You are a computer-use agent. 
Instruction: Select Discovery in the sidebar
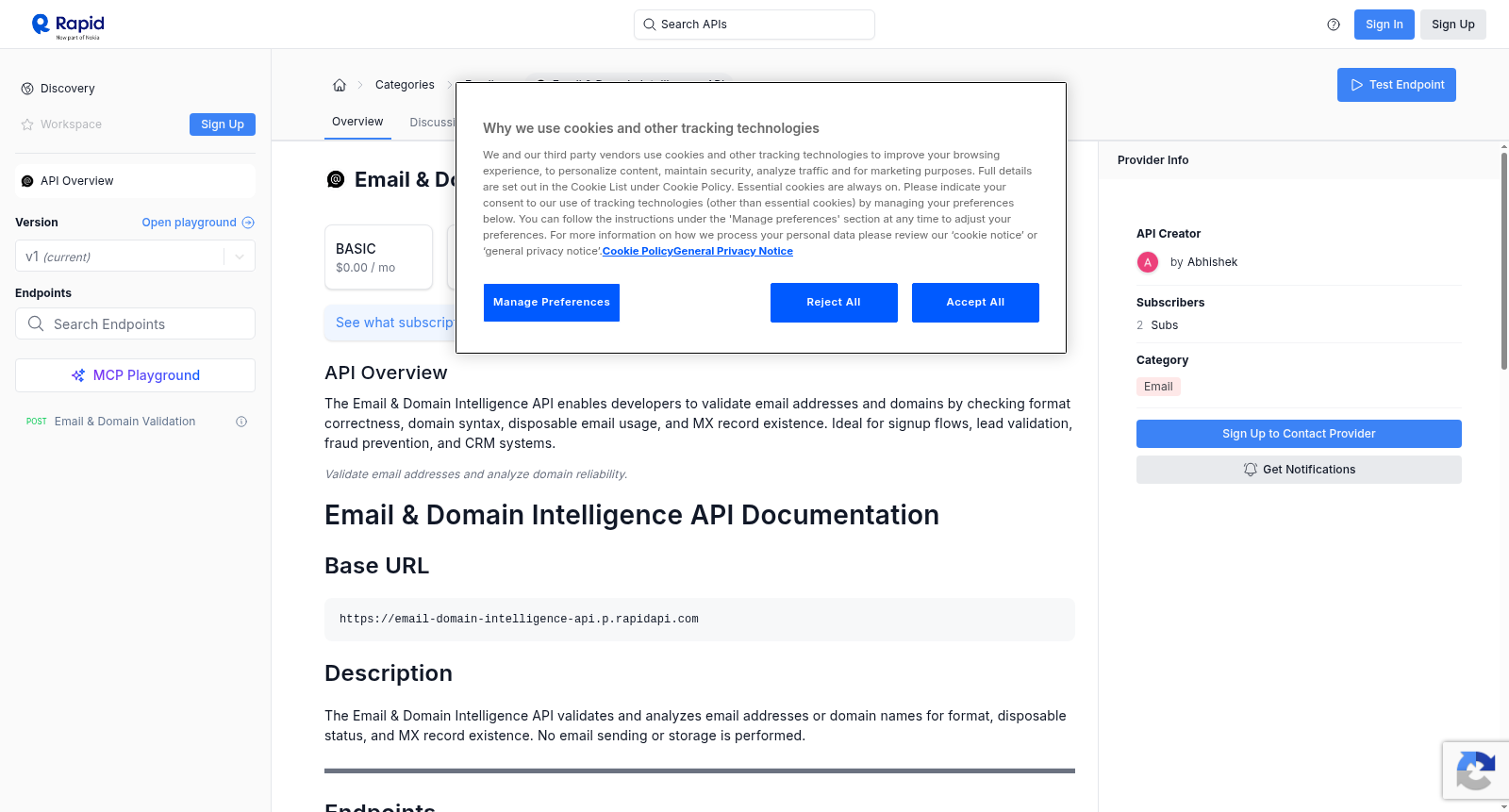pos(68,89)
